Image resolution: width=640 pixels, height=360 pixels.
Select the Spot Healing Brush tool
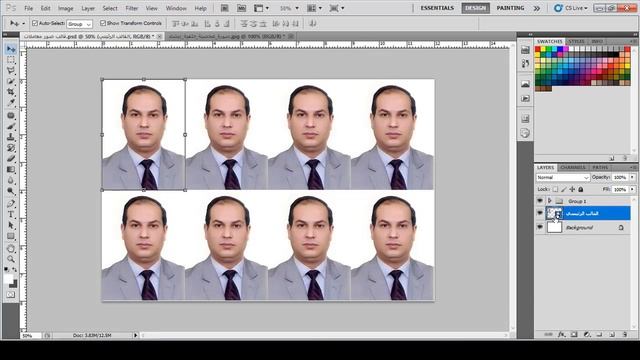click(x=11, y=116)
